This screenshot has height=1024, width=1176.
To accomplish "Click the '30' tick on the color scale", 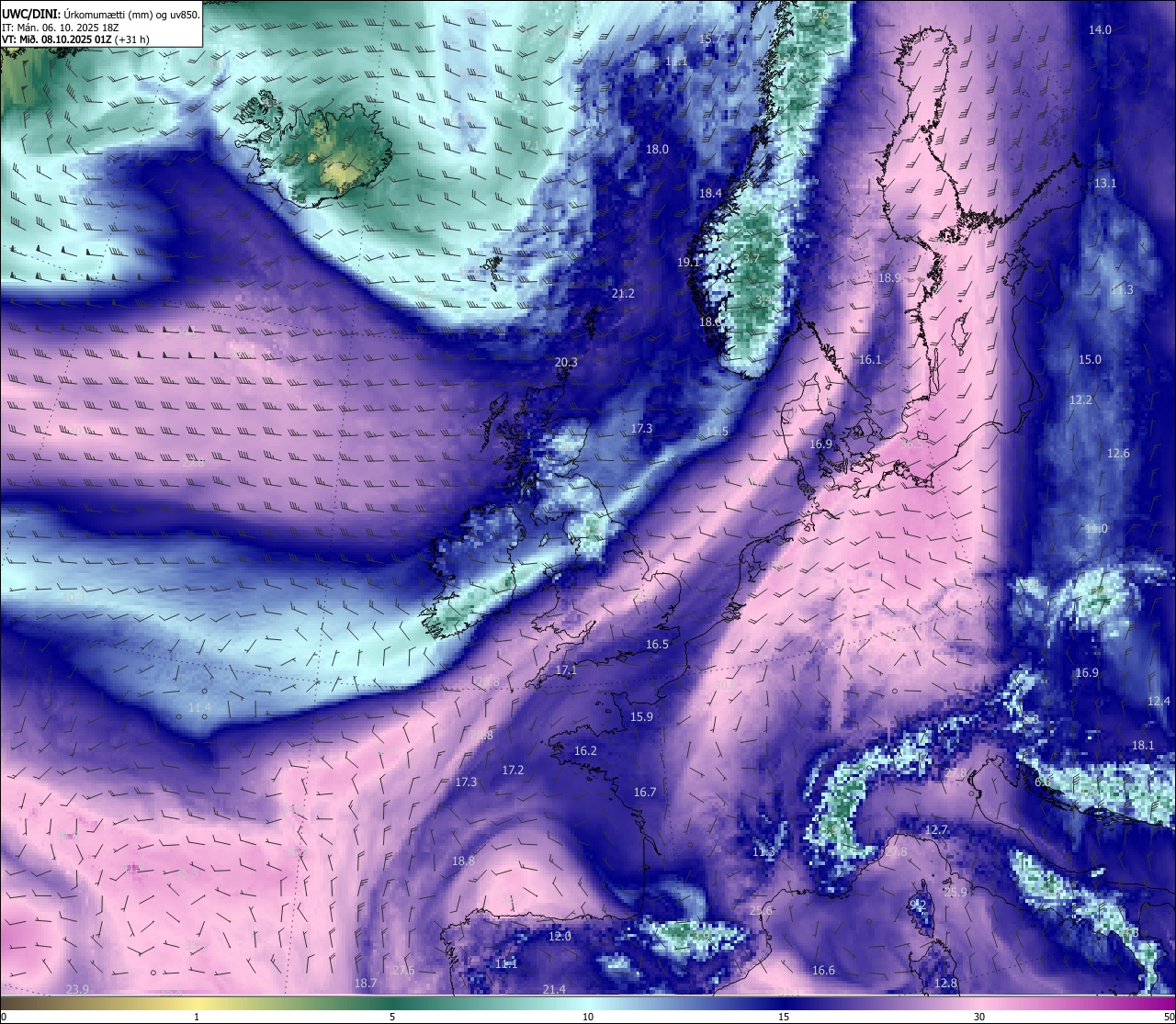I will pos(979,1017).
